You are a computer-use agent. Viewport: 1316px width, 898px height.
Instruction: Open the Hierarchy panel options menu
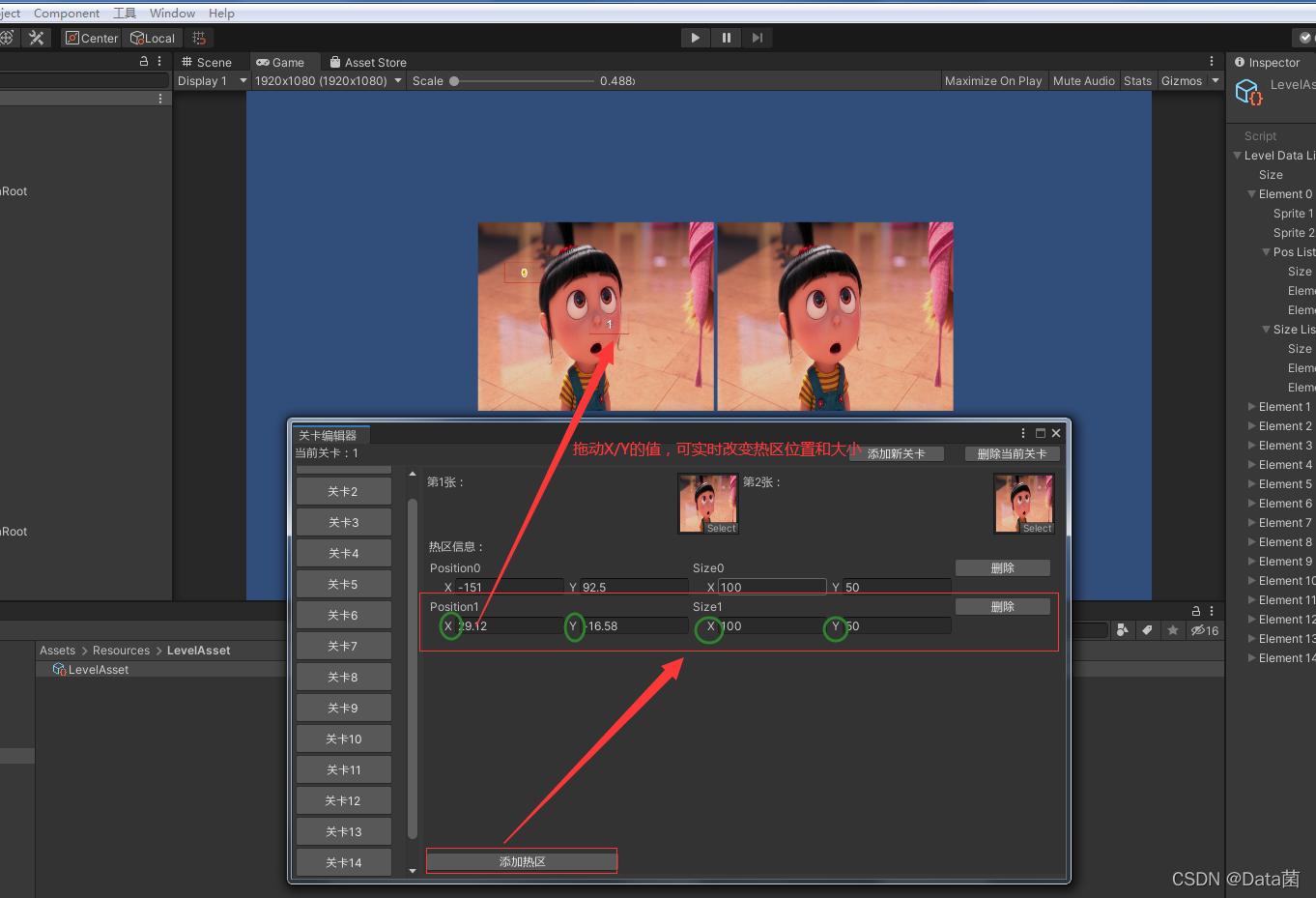[x=159, y=61]
